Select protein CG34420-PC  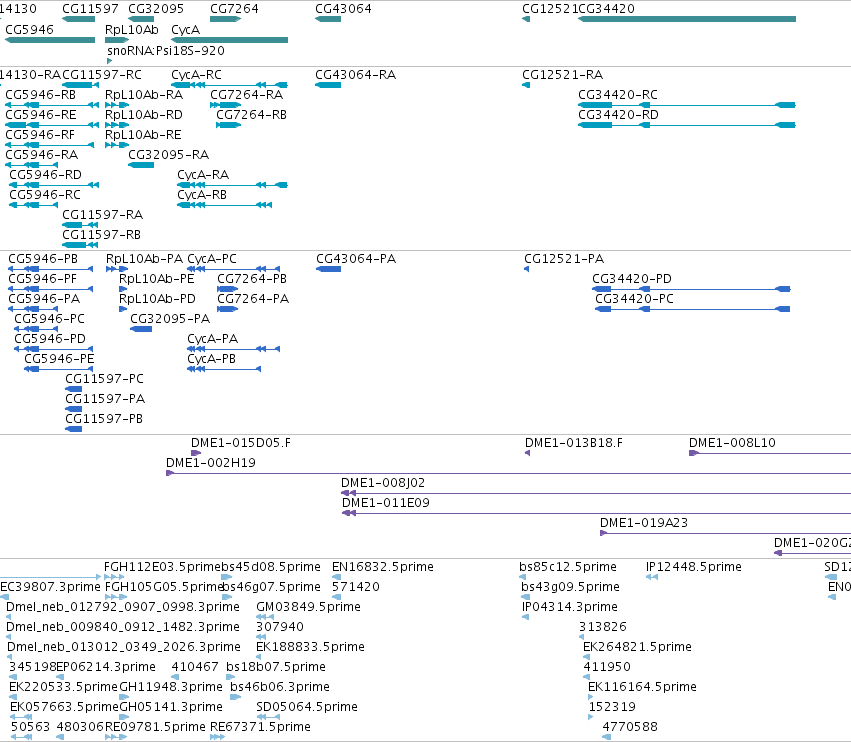634,299
